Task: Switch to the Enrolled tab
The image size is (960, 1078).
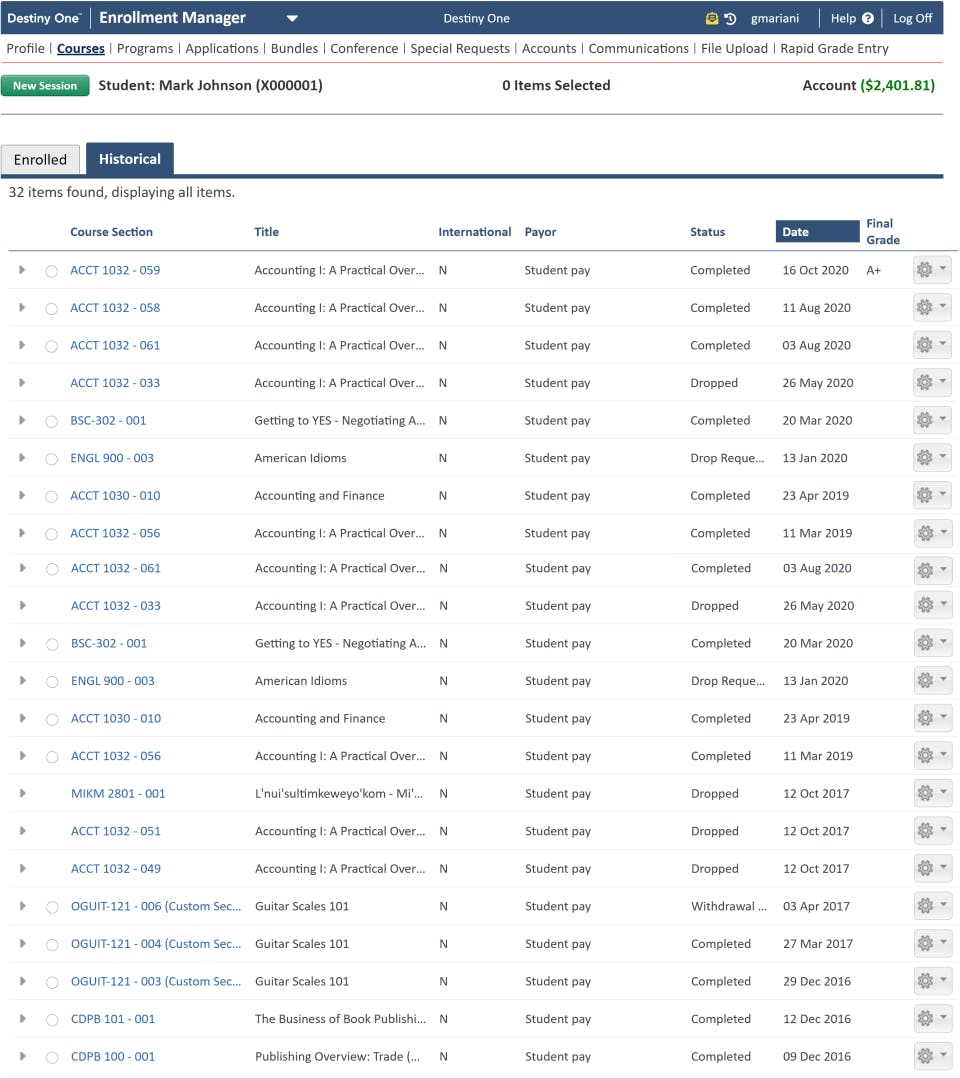Action: [x=41, y=160]
